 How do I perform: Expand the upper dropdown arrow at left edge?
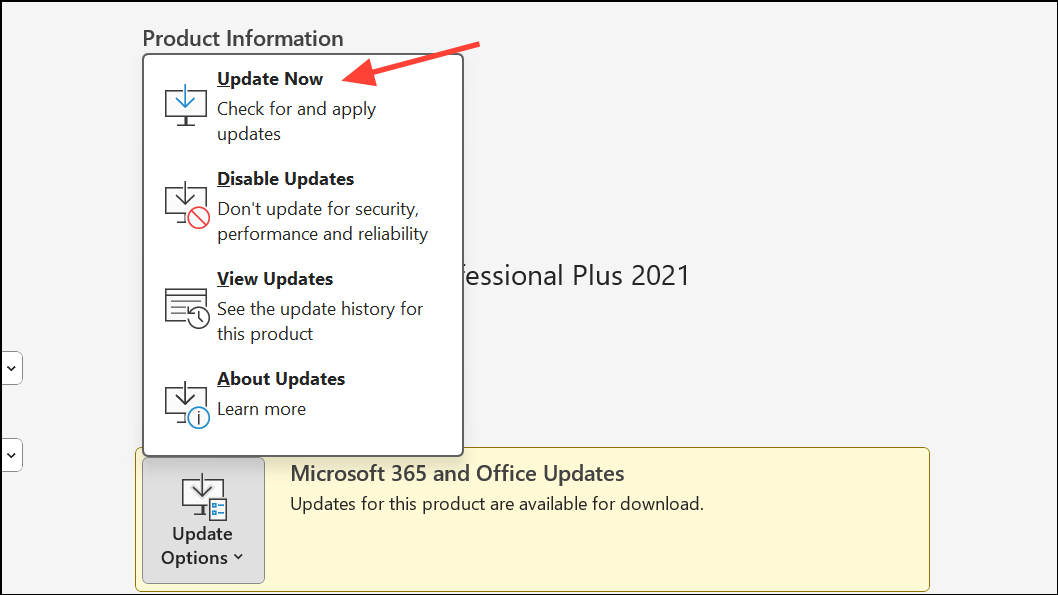[11, 367]
